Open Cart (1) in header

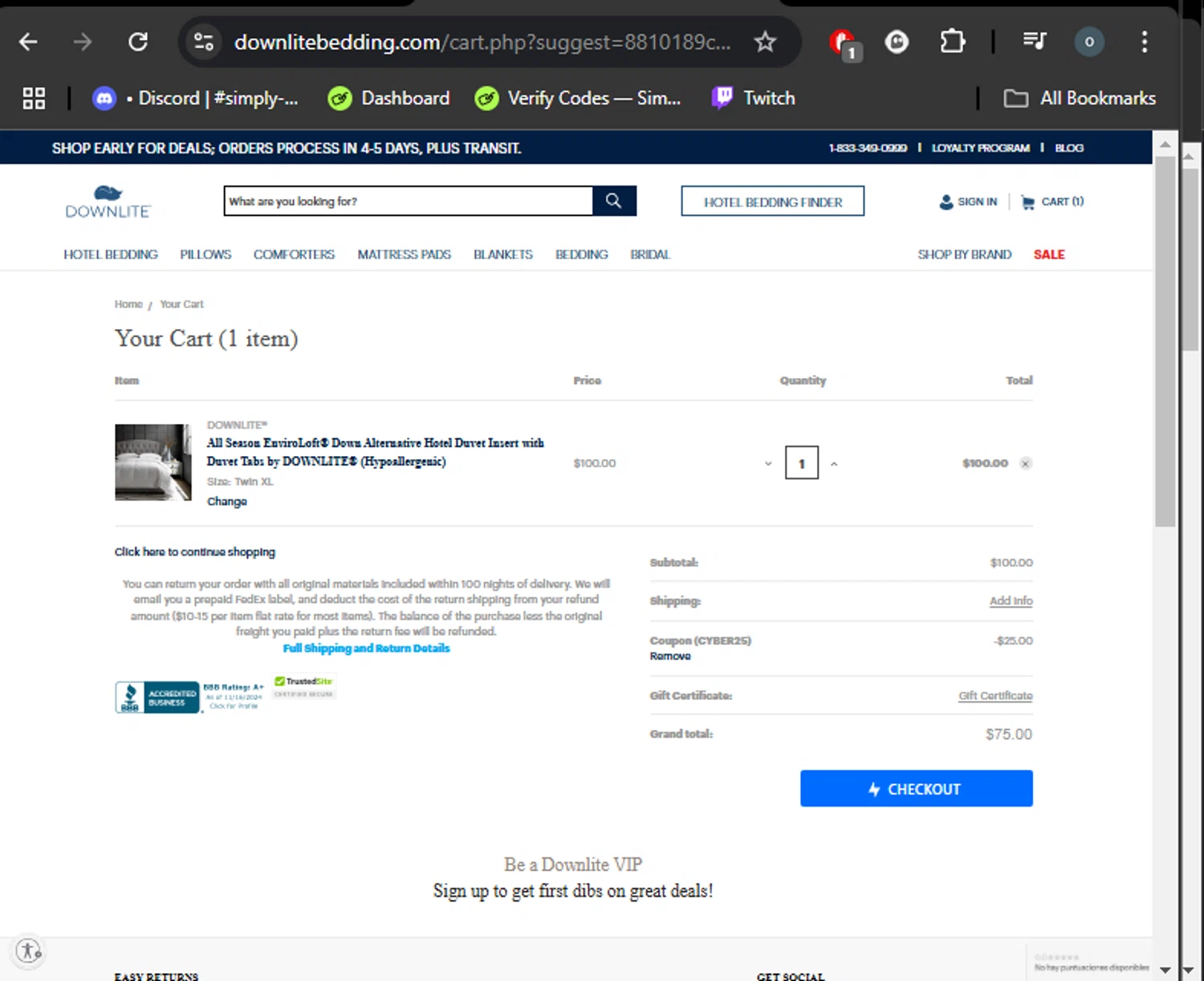click(x=1052, y=201)
